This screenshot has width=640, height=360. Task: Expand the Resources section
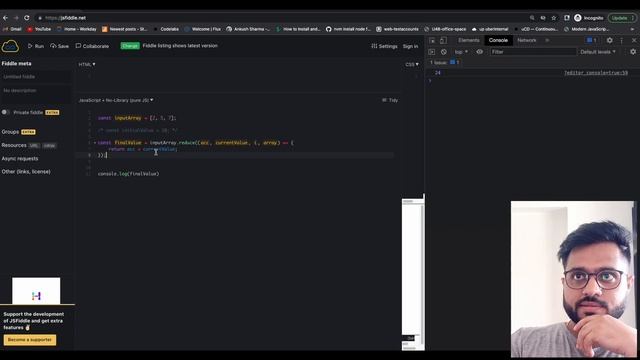29,145
